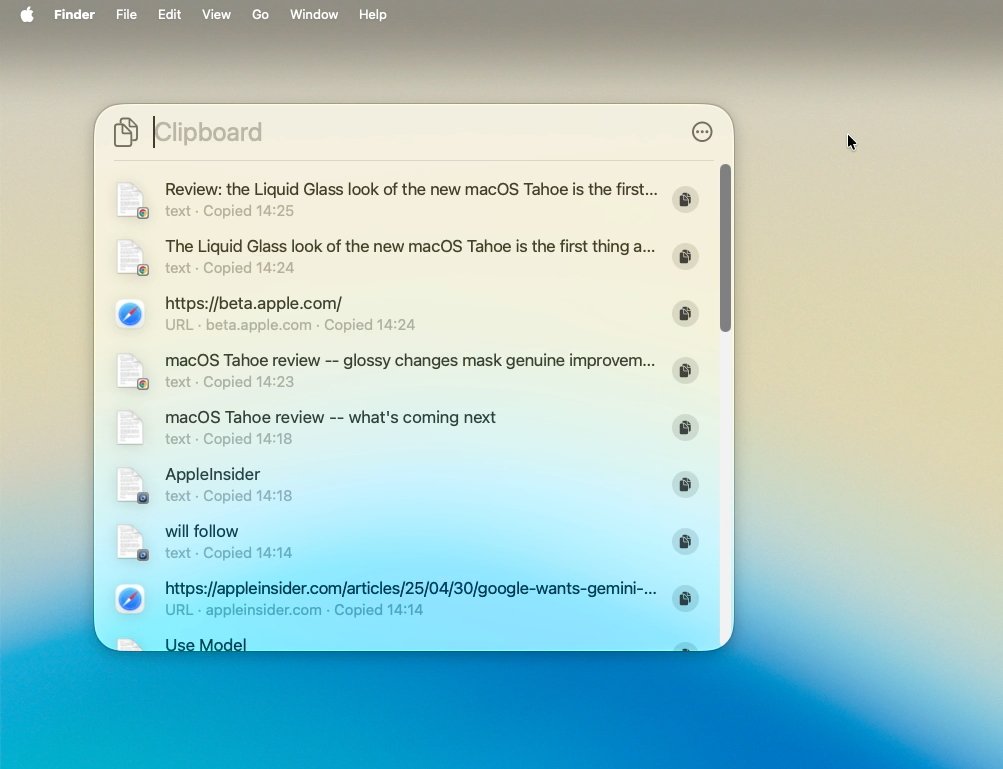
Task: Click the Clipboard pages icon in the search bar
Action: coord(126,132)
